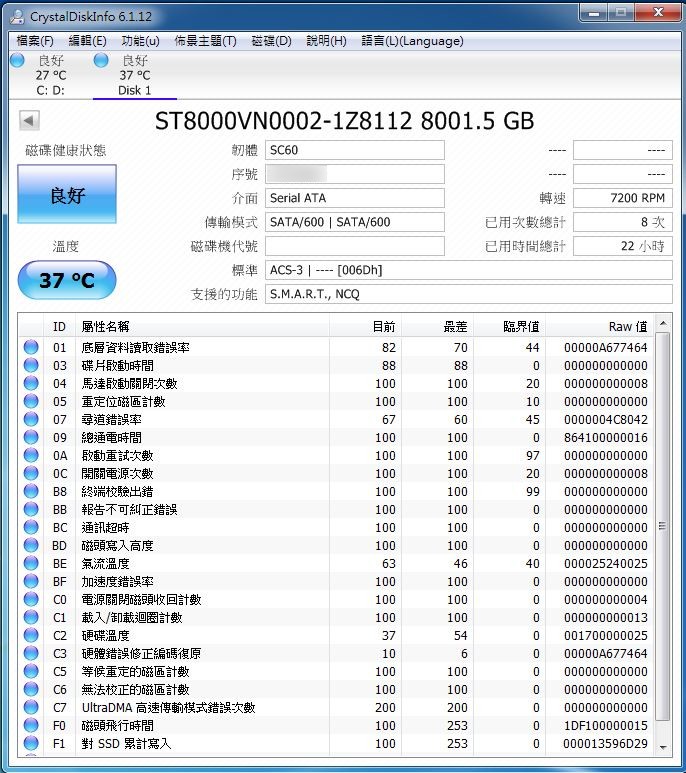Click the status orb in row F1
Screen dimensions: 686x773
point(31,743)
